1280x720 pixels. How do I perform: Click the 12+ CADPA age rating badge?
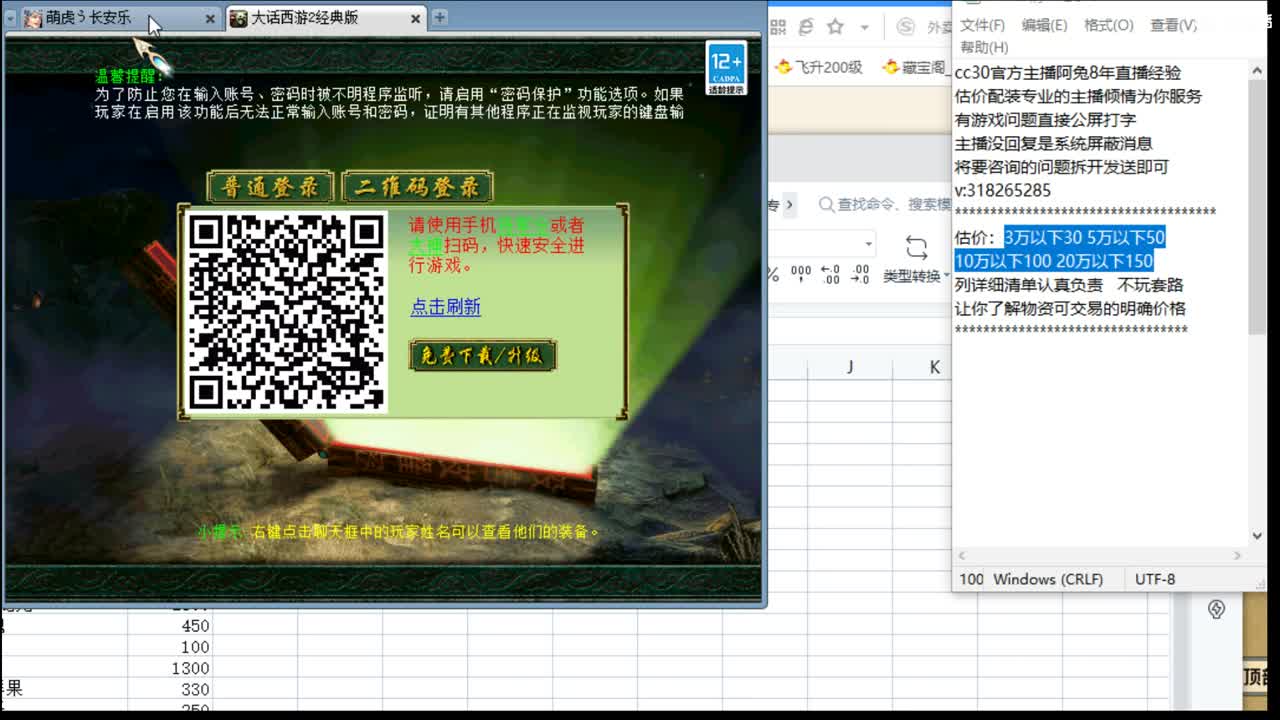[x=726, y=68]
